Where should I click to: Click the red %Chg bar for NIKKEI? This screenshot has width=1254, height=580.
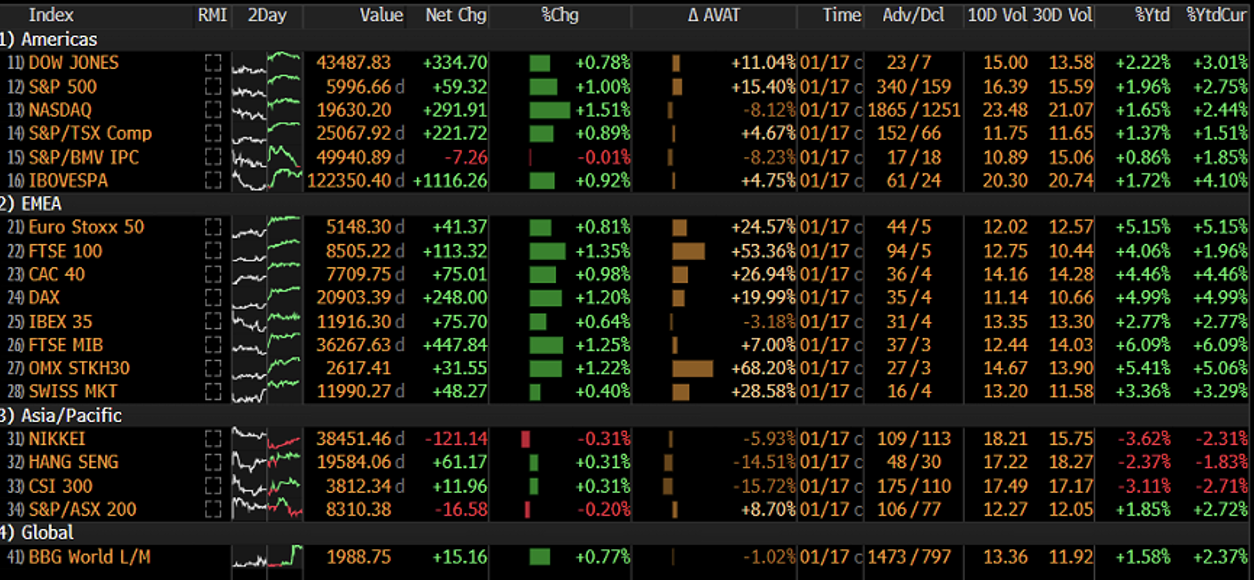pyautogui.click(x=525, y=438)
